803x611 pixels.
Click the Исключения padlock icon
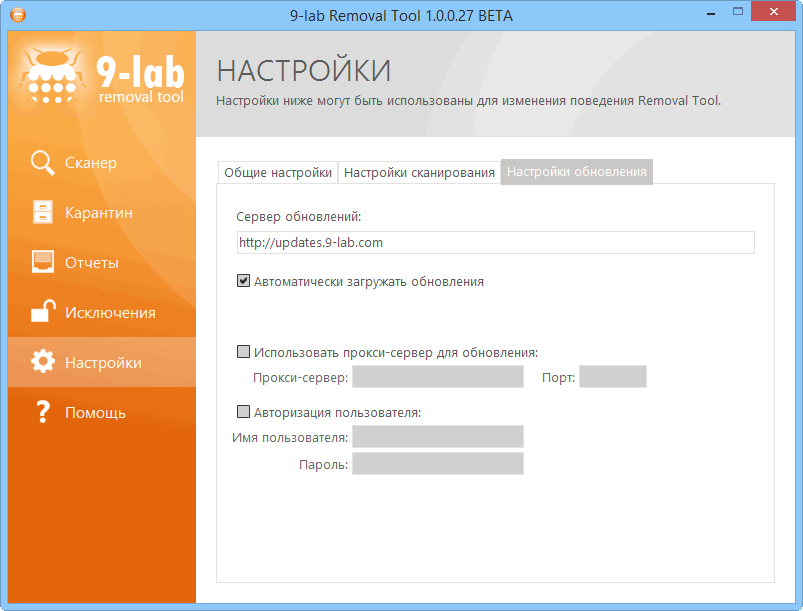[x=43, y=311]
